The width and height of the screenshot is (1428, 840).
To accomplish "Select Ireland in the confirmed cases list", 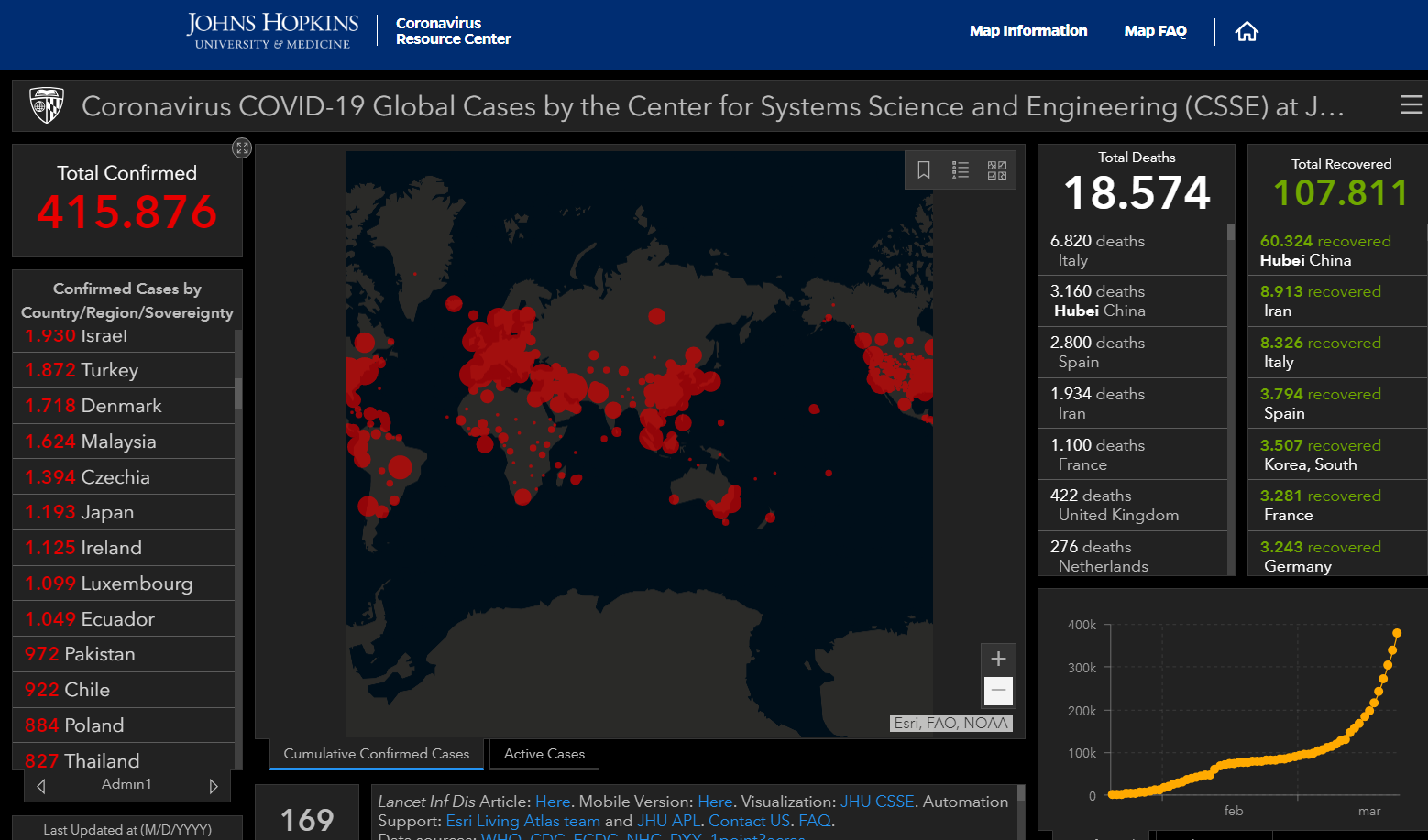I will point(124,548).
